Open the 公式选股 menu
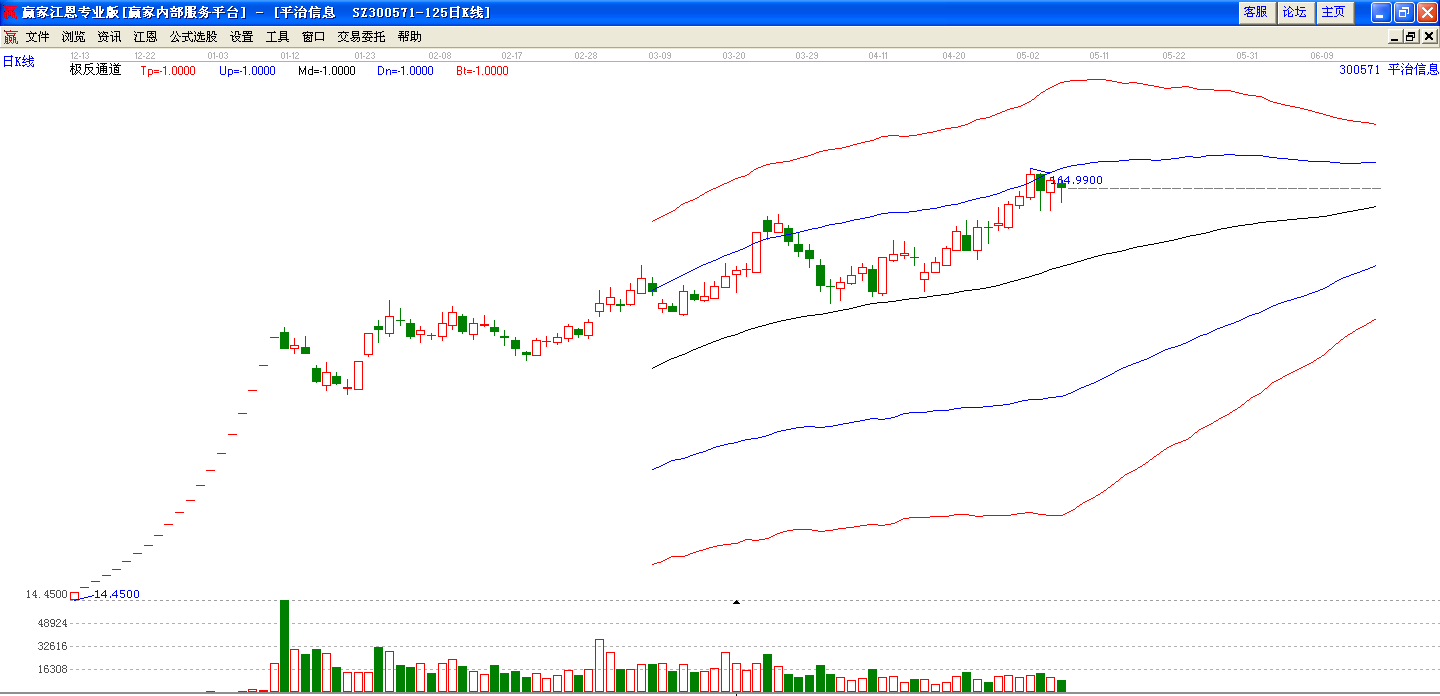Image resolution: width=1440 pixels, height=696 pixels. (x=193, y=37)
